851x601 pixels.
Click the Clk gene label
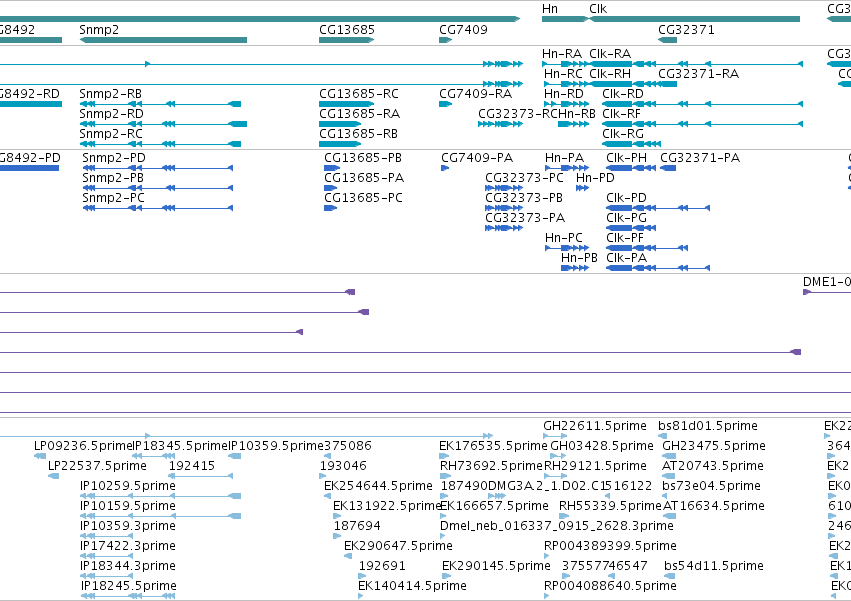598,9
